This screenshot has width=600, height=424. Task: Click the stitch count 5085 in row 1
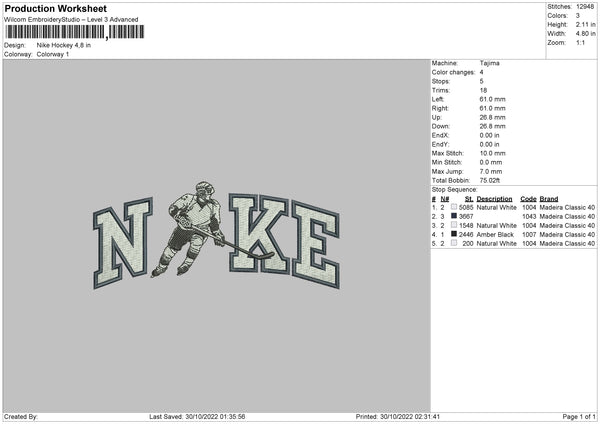tap(466, 207)
